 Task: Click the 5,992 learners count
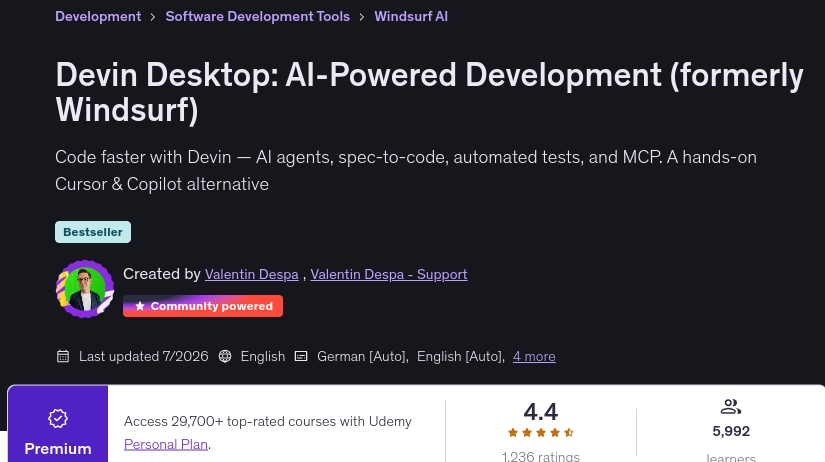click(x=731, y=431)
